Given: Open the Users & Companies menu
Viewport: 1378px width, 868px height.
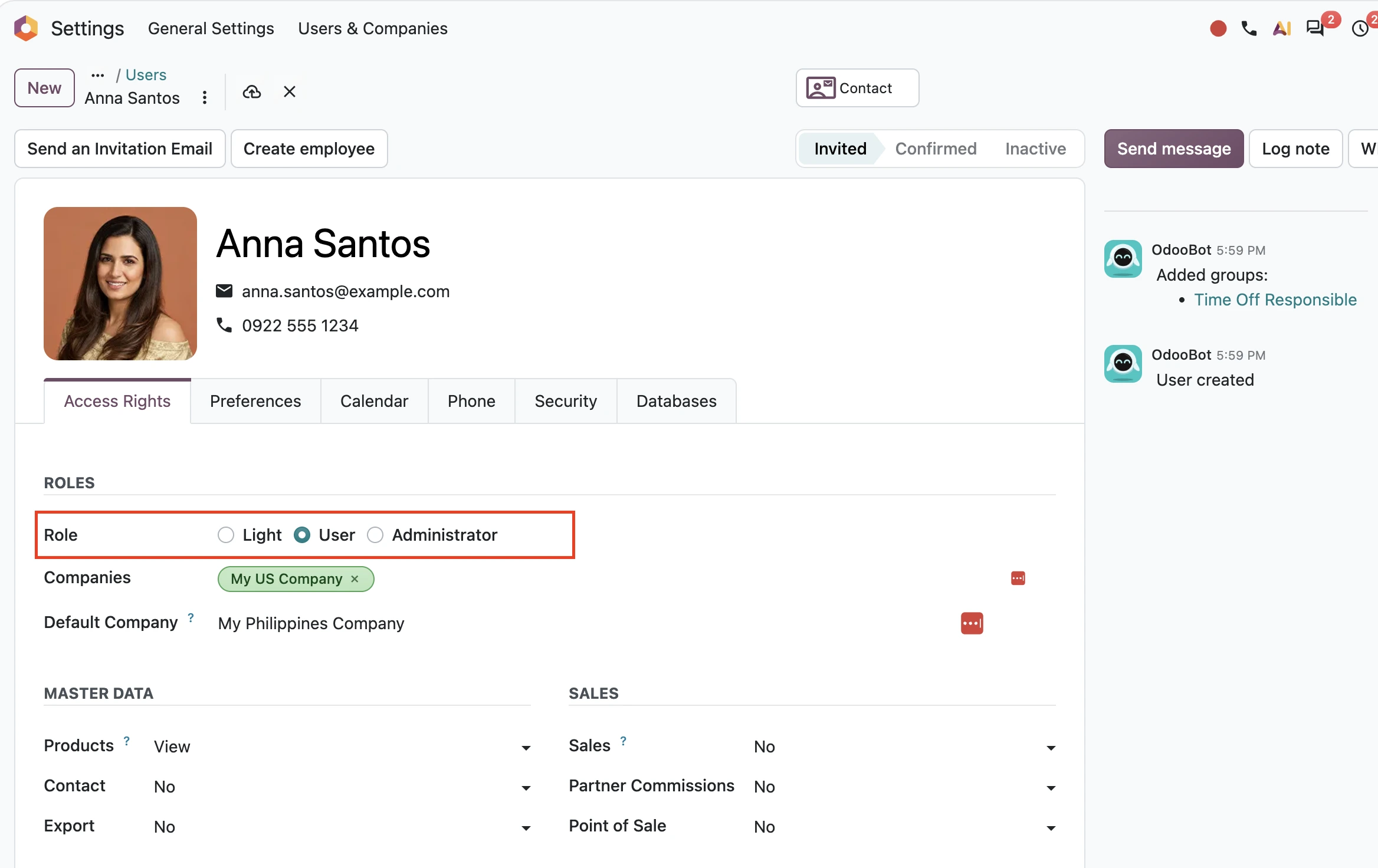Looking at the screenshot, I should [x=373, y=28].
